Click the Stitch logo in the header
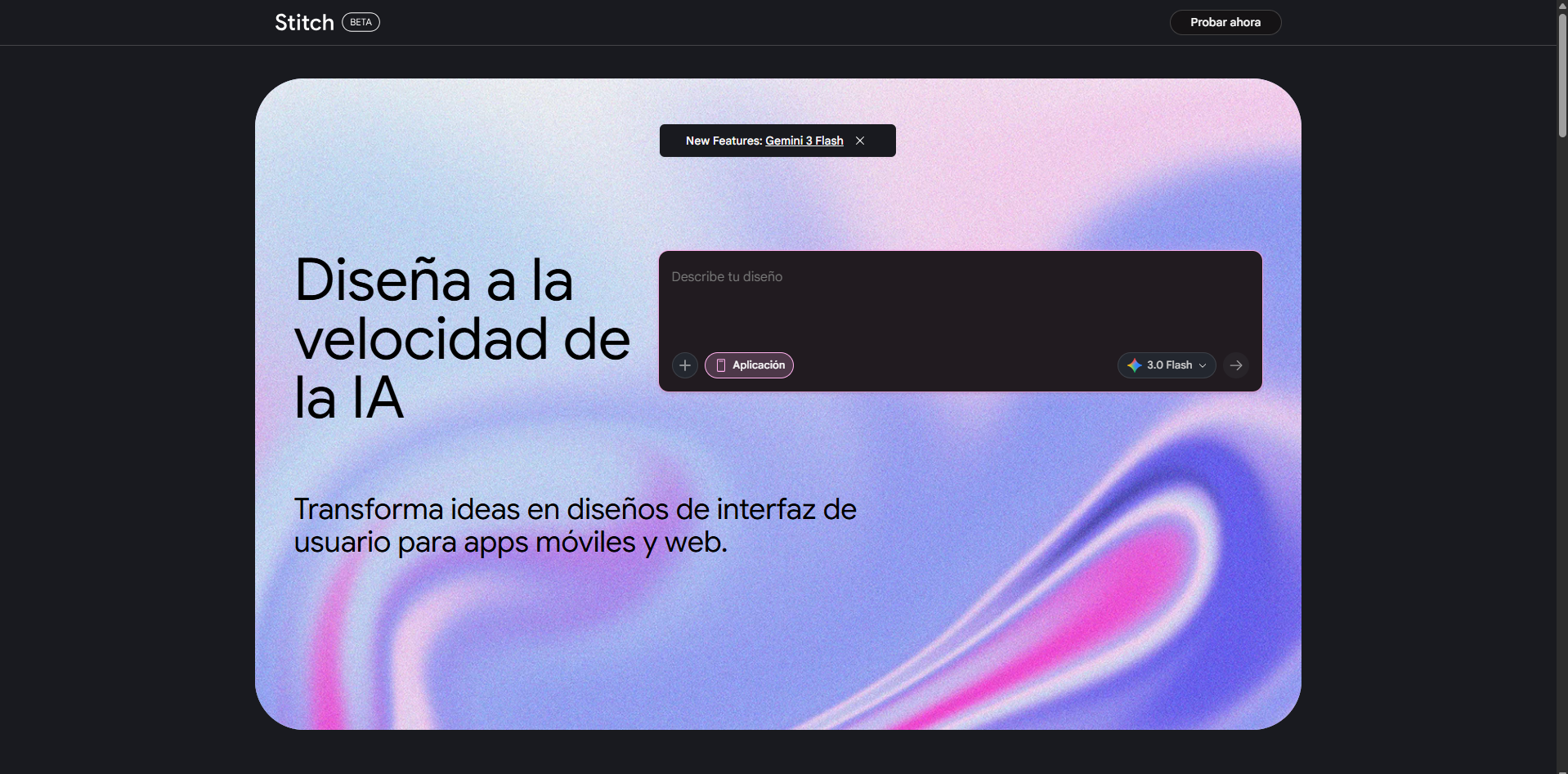 pyautogui.click(x=304, y=22)
